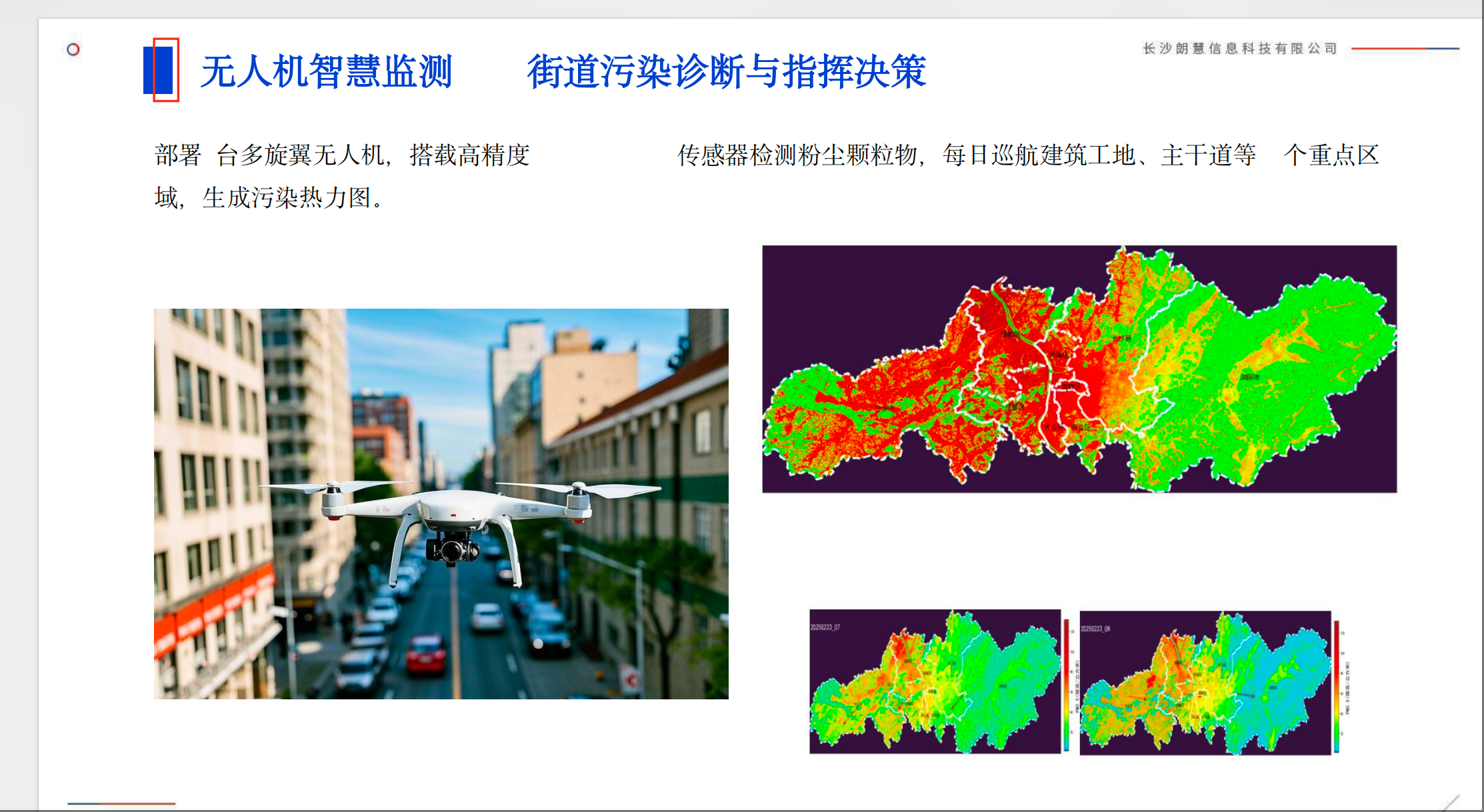The image size is (1484, 812).
Task: Click the company name 长沙朗慧信息科技有限公司
Action: tap(1240, 49)
